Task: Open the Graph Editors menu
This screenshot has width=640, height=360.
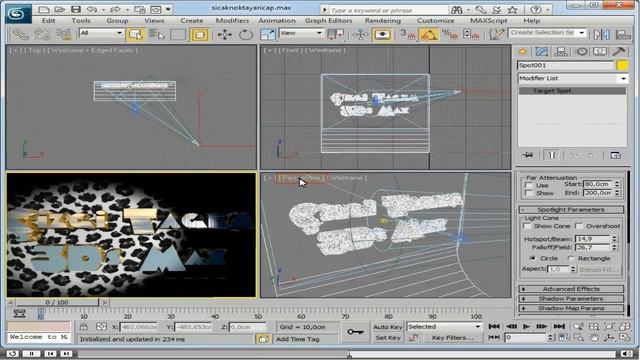Action: coord(329,20)
